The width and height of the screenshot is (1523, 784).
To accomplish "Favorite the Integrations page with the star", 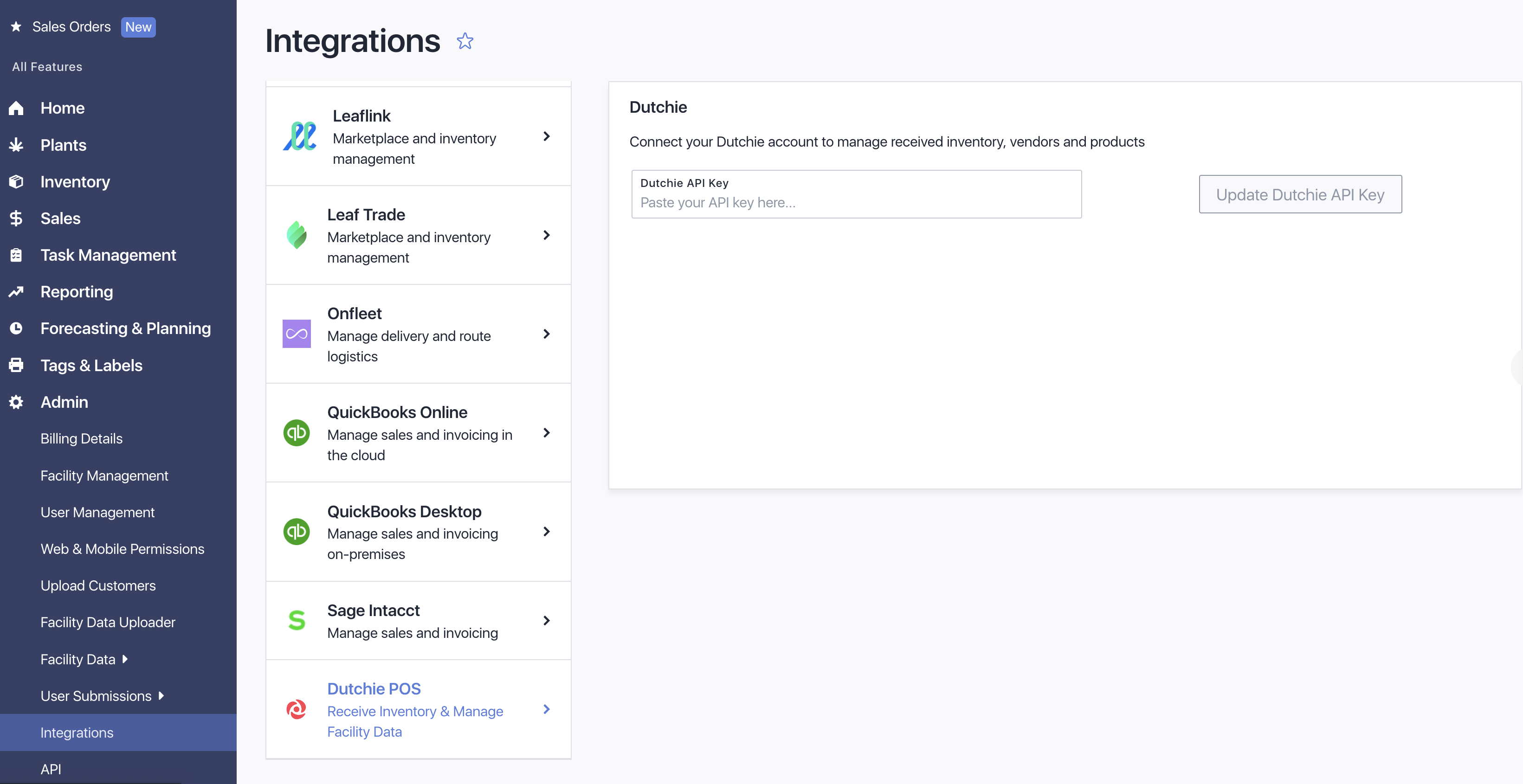I will 465,41.
